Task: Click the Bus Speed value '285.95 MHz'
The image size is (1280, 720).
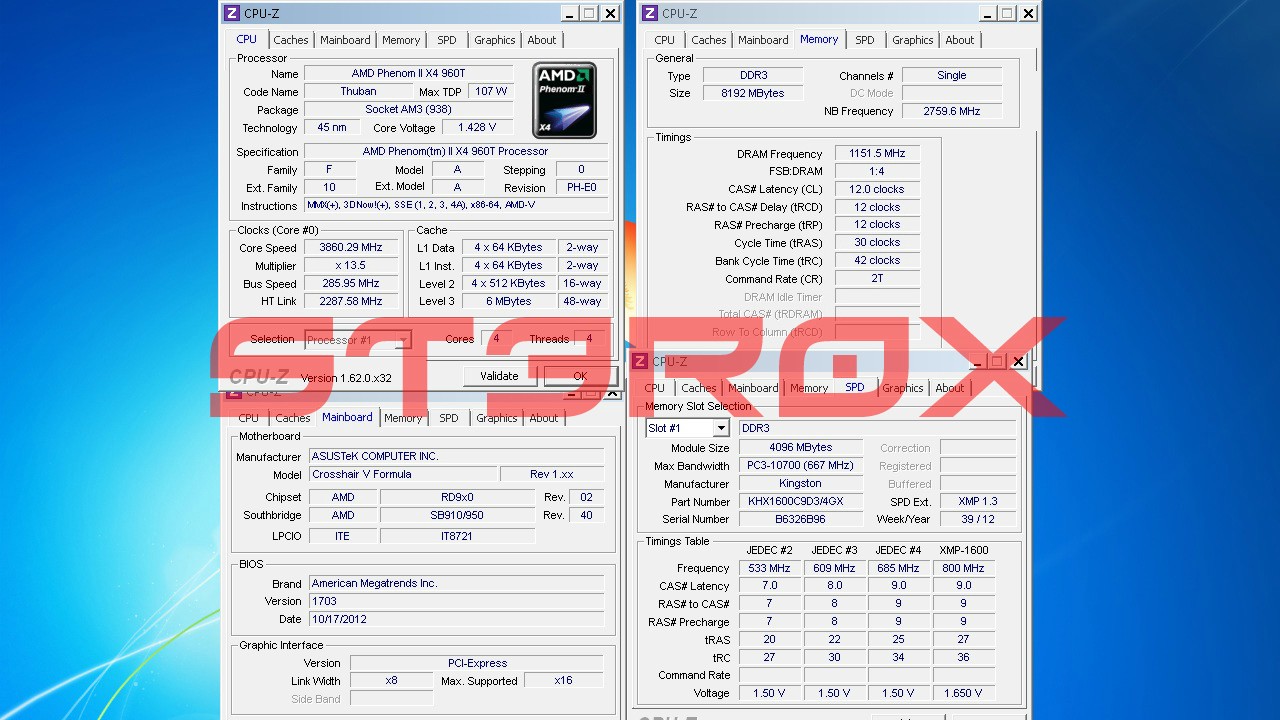Action: point(351,283)
